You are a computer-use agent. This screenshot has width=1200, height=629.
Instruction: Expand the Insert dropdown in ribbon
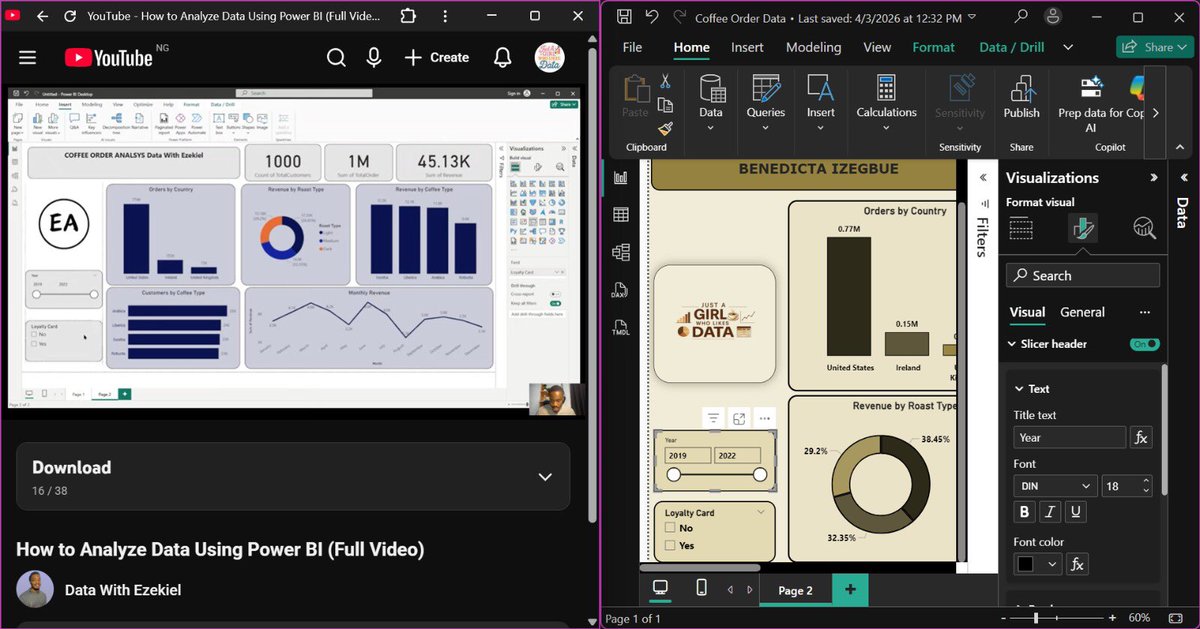tap(821, 128)
